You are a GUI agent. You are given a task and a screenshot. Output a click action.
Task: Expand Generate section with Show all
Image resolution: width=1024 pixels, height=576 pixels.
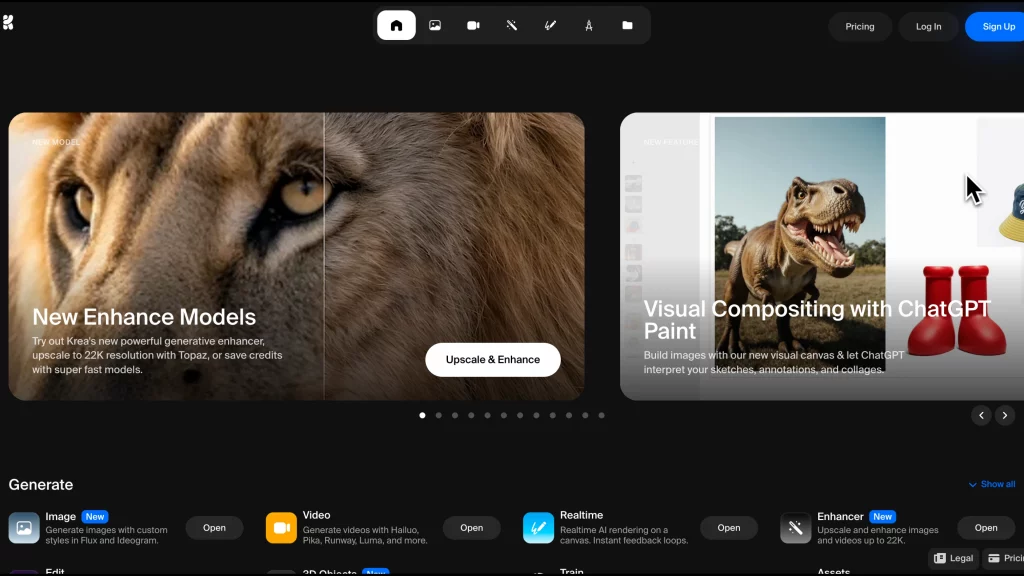[x=992, y=484]
